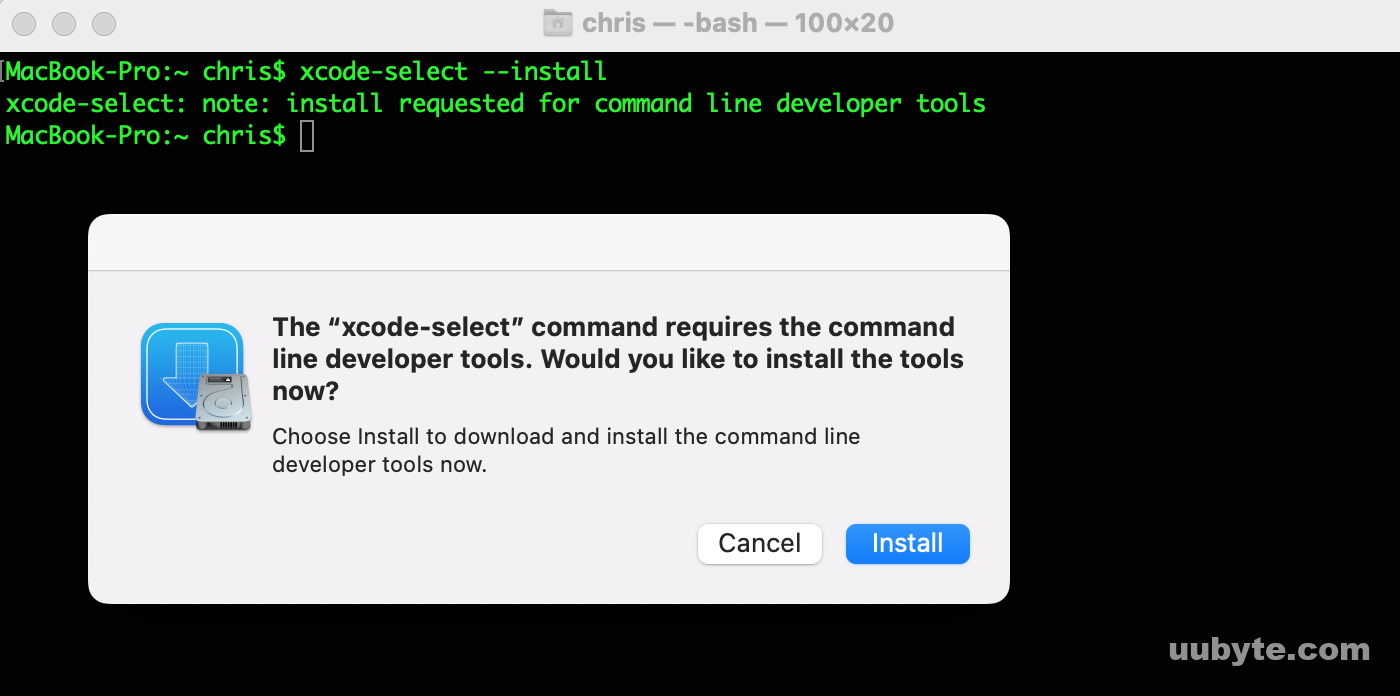Click the bold dialog heading about xcode-select
Screen dimensions: 1400x696
618,358
